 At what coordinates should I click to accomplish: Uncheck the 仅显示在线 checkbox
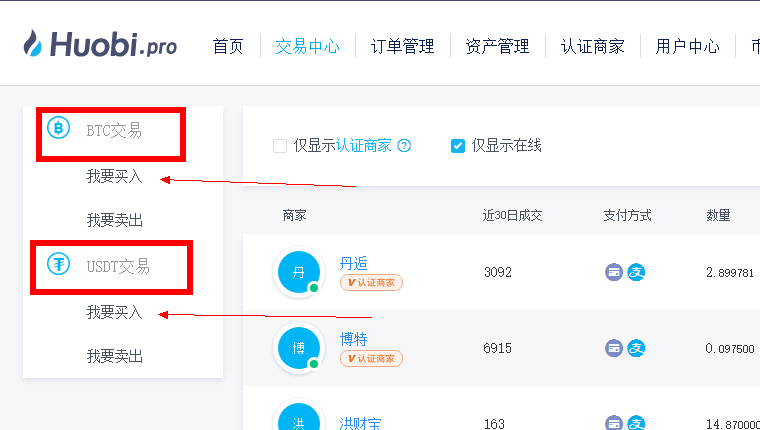click(458, 146)
